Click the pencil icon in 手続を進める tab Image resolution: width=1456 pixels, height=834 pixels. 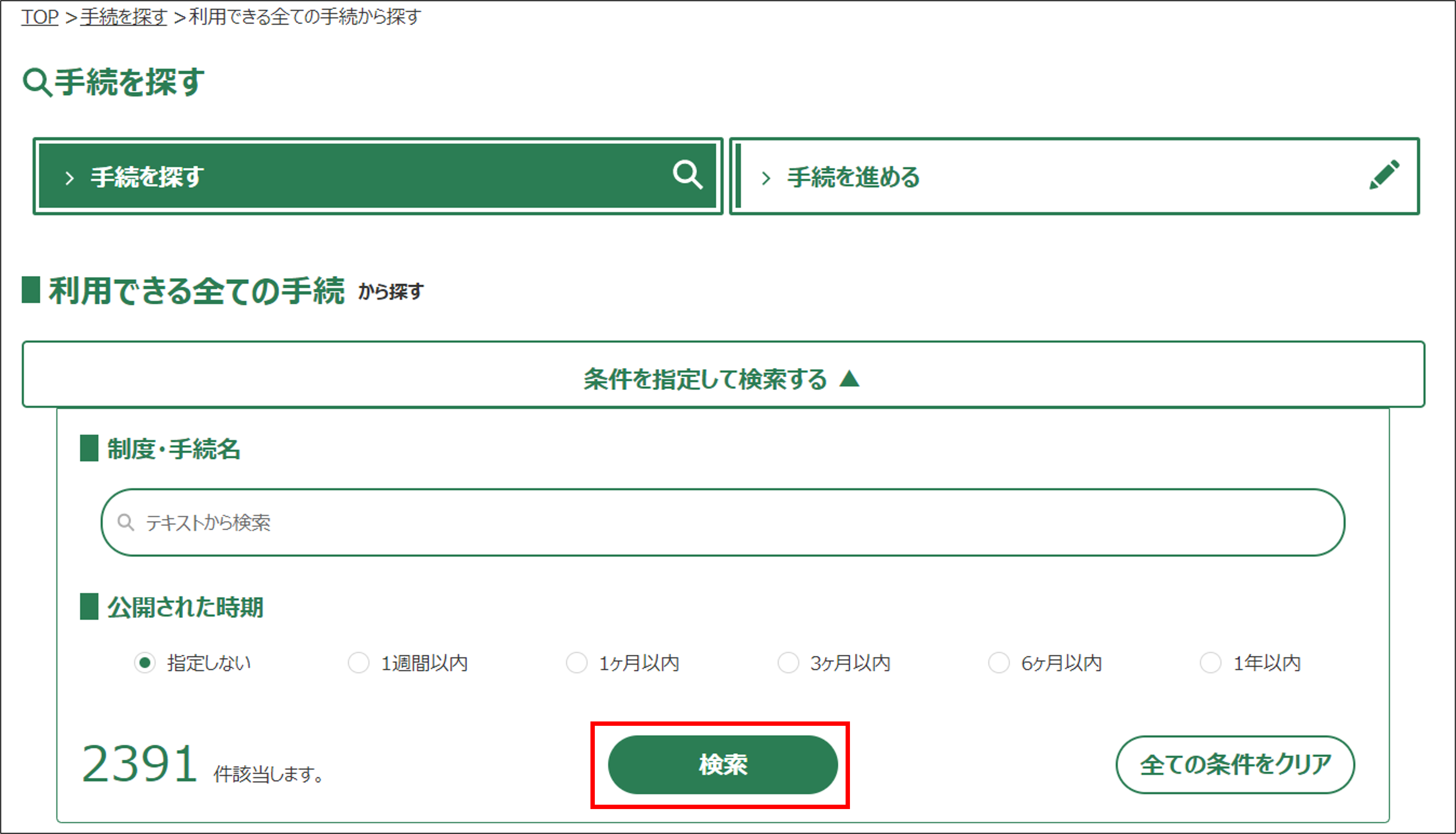coord(1384,175)
